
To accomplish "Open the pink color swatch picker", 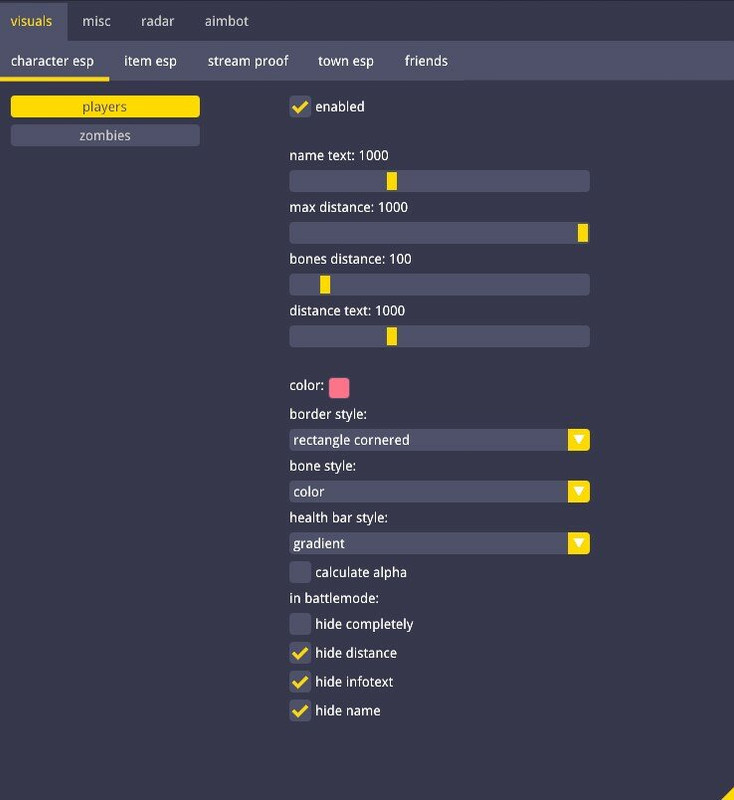I will (x=339, y=387).
